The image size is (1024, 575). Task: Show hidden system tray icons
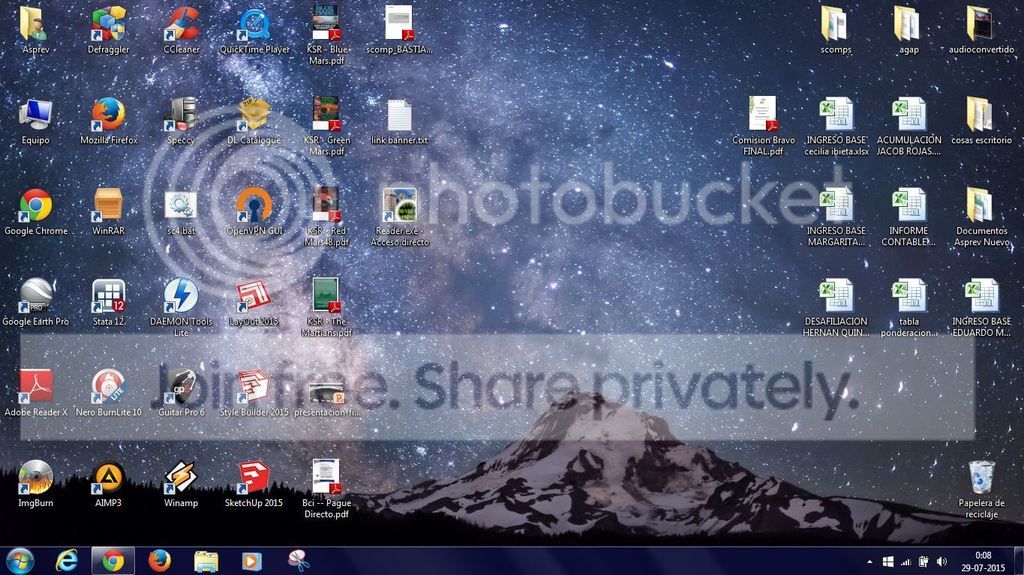869,562
